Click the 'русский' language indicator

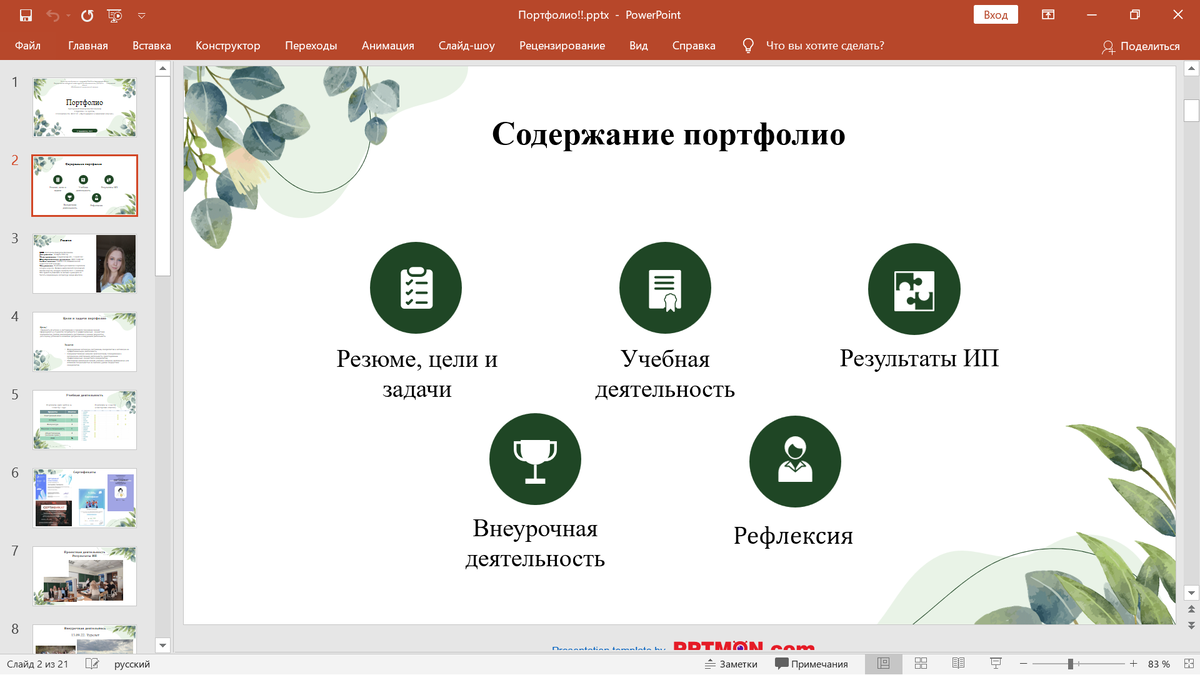(132, 664)
